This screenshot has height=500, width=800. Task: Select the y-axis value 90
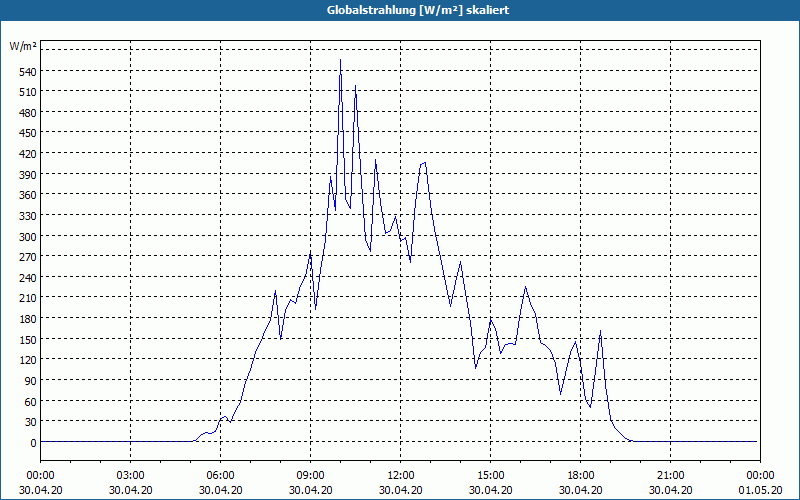[x=31, y=381]
